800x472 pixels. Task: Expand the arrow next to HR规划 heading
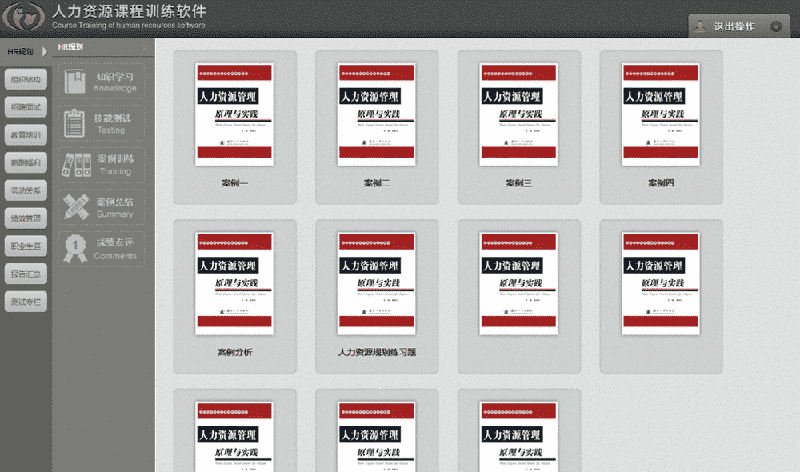[x=45, y=50]
